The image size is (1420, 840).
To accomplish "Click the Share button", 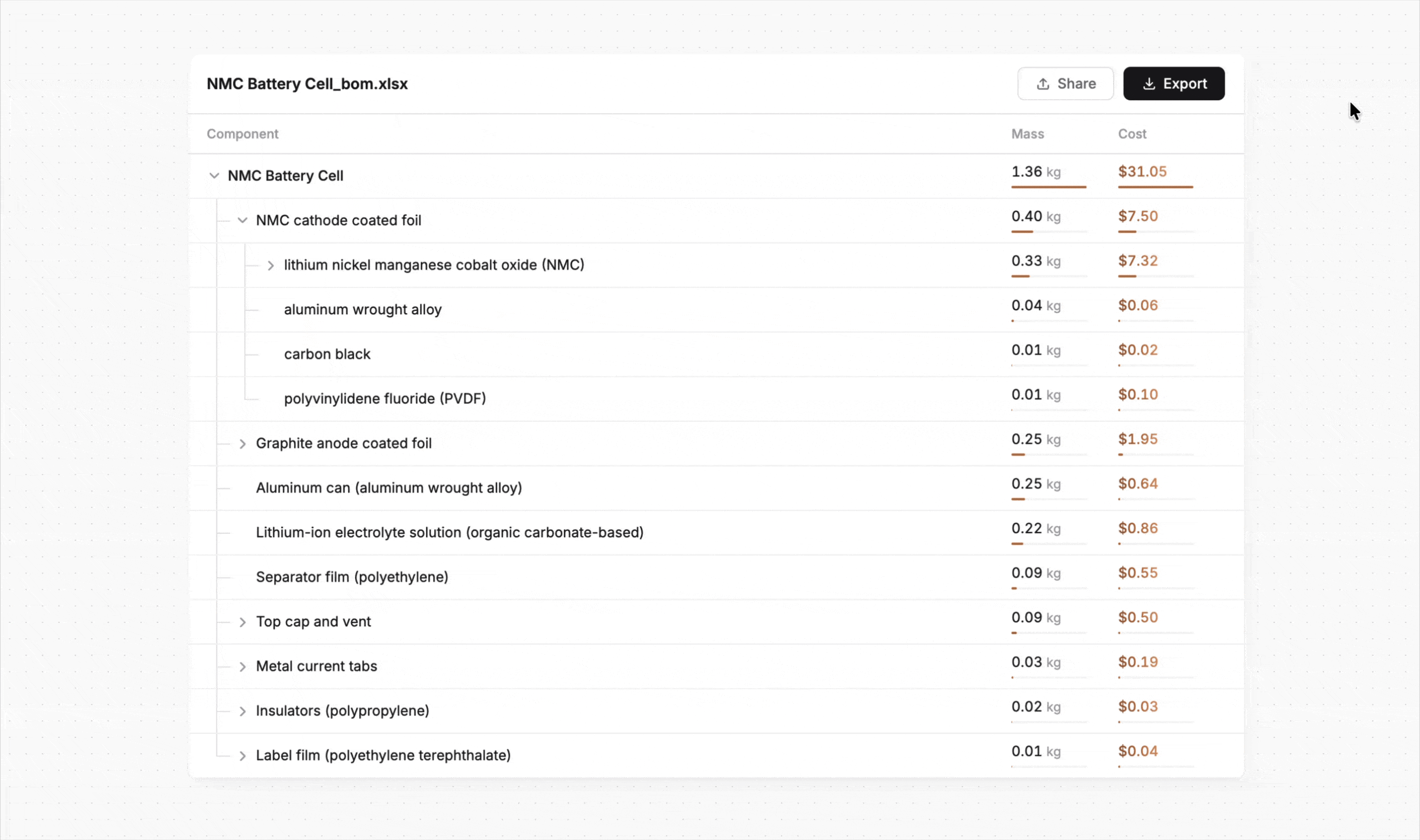I will pyautogui.click(x=1065, y=84).
